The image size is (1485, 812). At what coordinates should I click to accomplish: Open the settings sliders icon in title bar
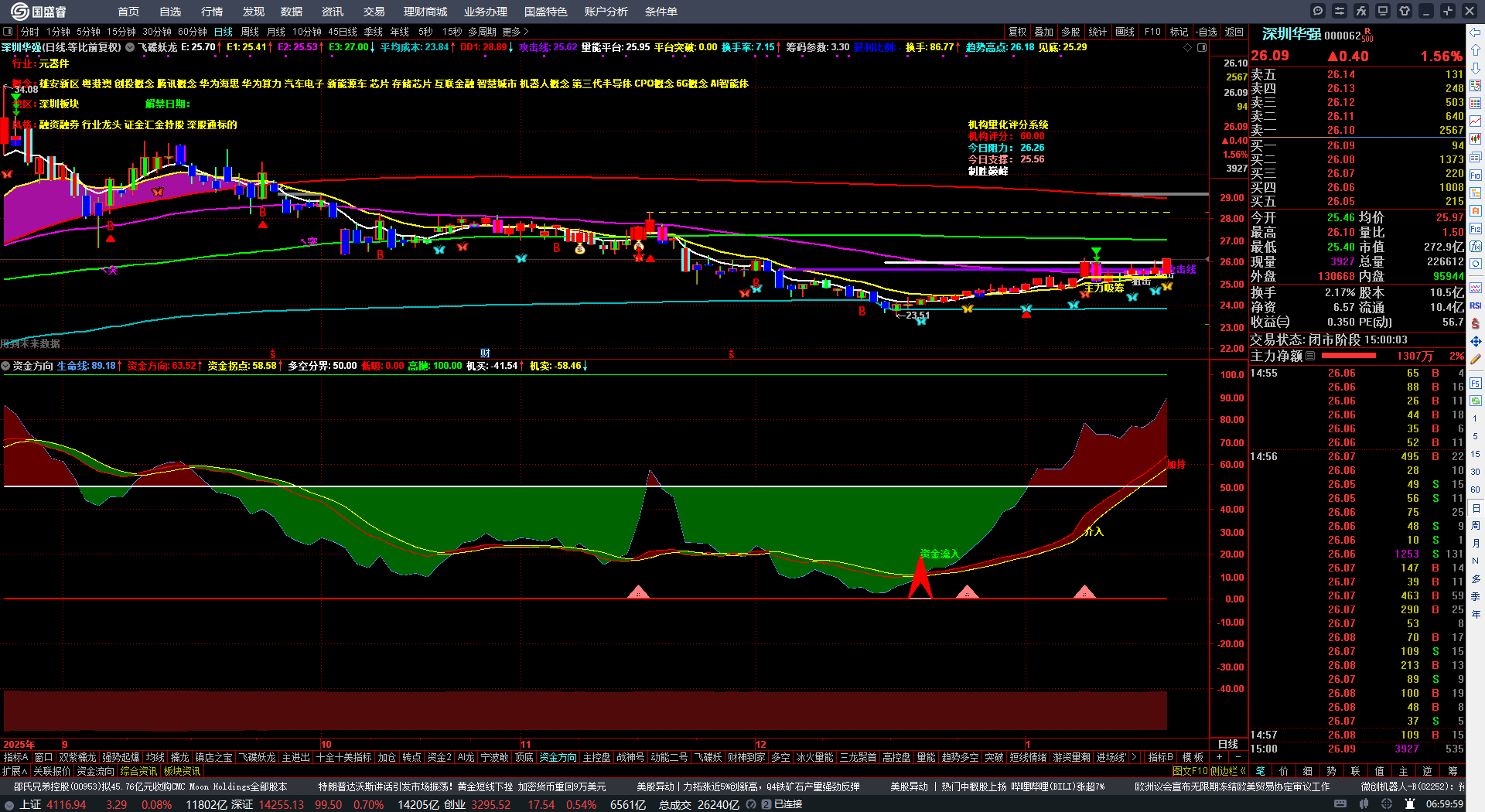(x=1340, y=11)
